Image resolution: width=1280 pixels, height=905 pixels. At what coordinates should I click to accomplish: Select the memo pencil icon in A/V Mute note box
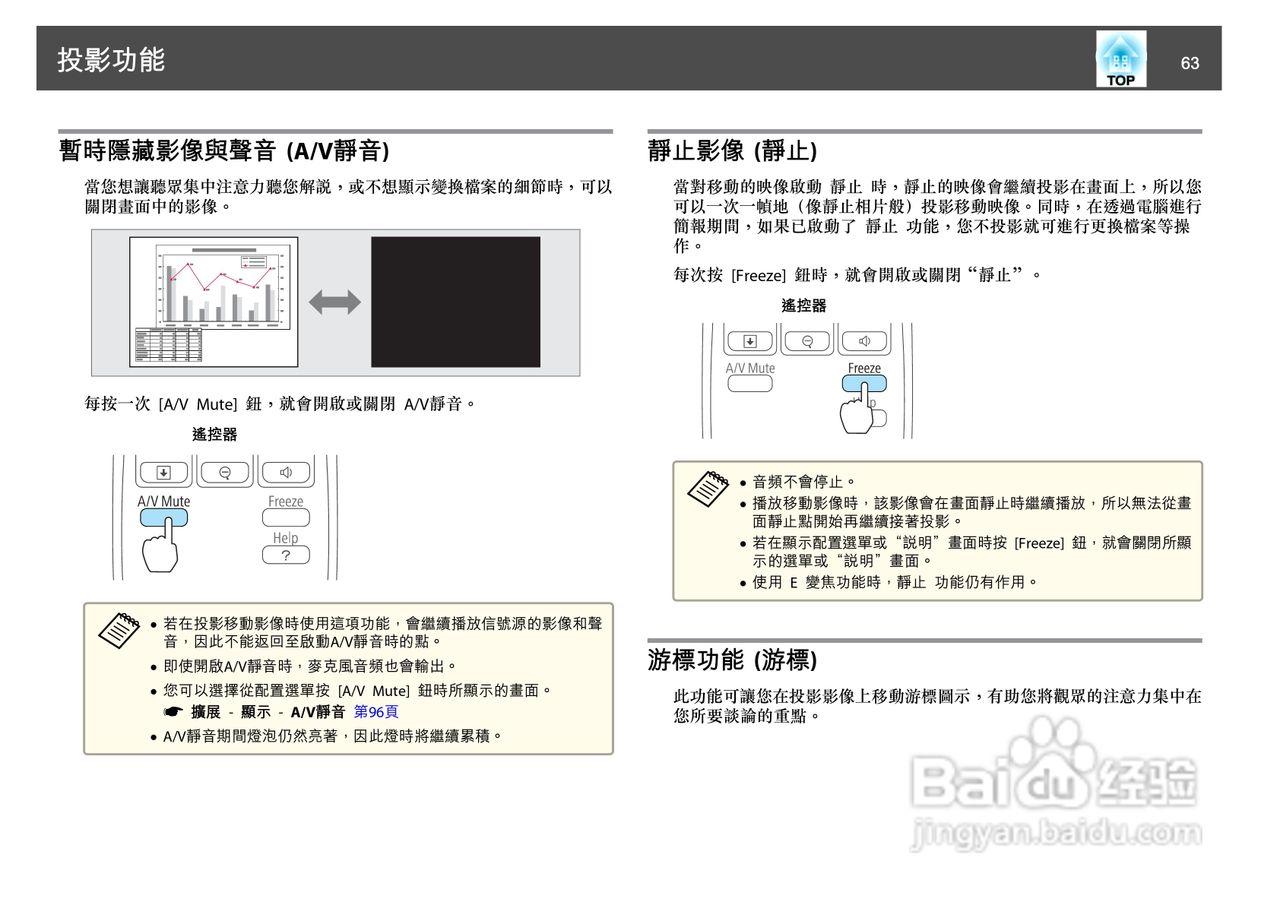(x=120, y=630)
